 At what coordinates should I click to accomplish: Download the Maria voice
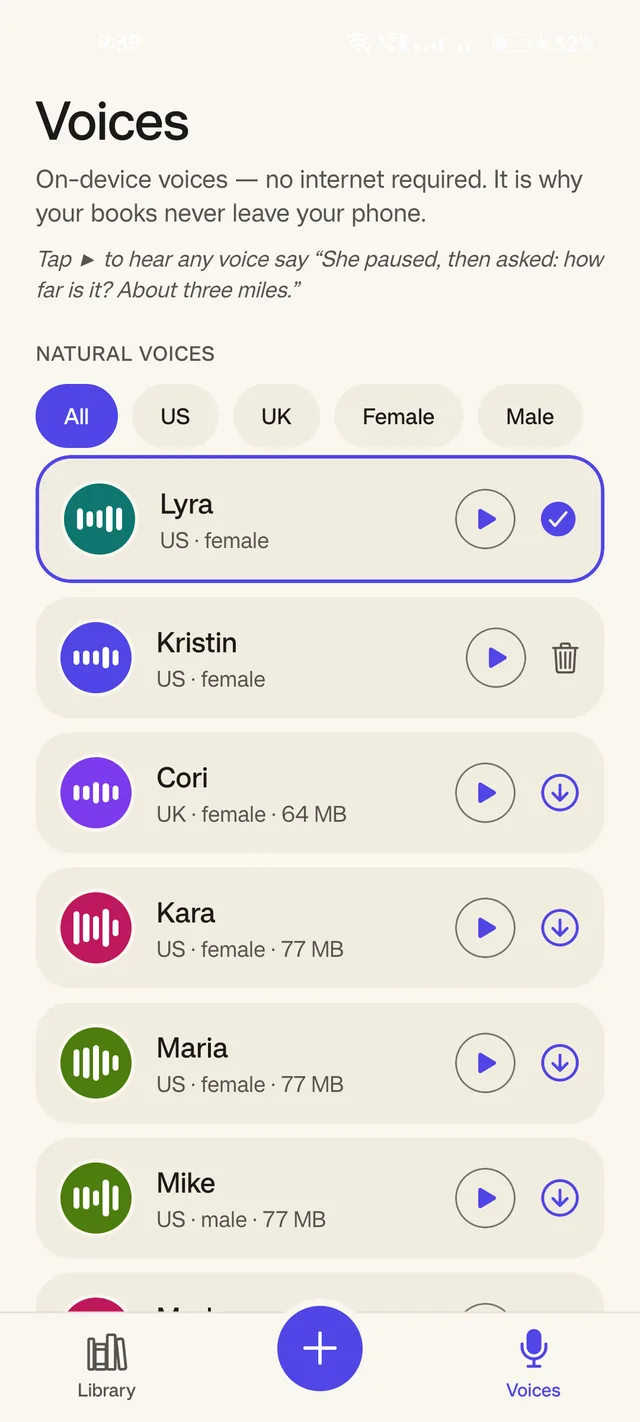click(x=560, y=1063)
